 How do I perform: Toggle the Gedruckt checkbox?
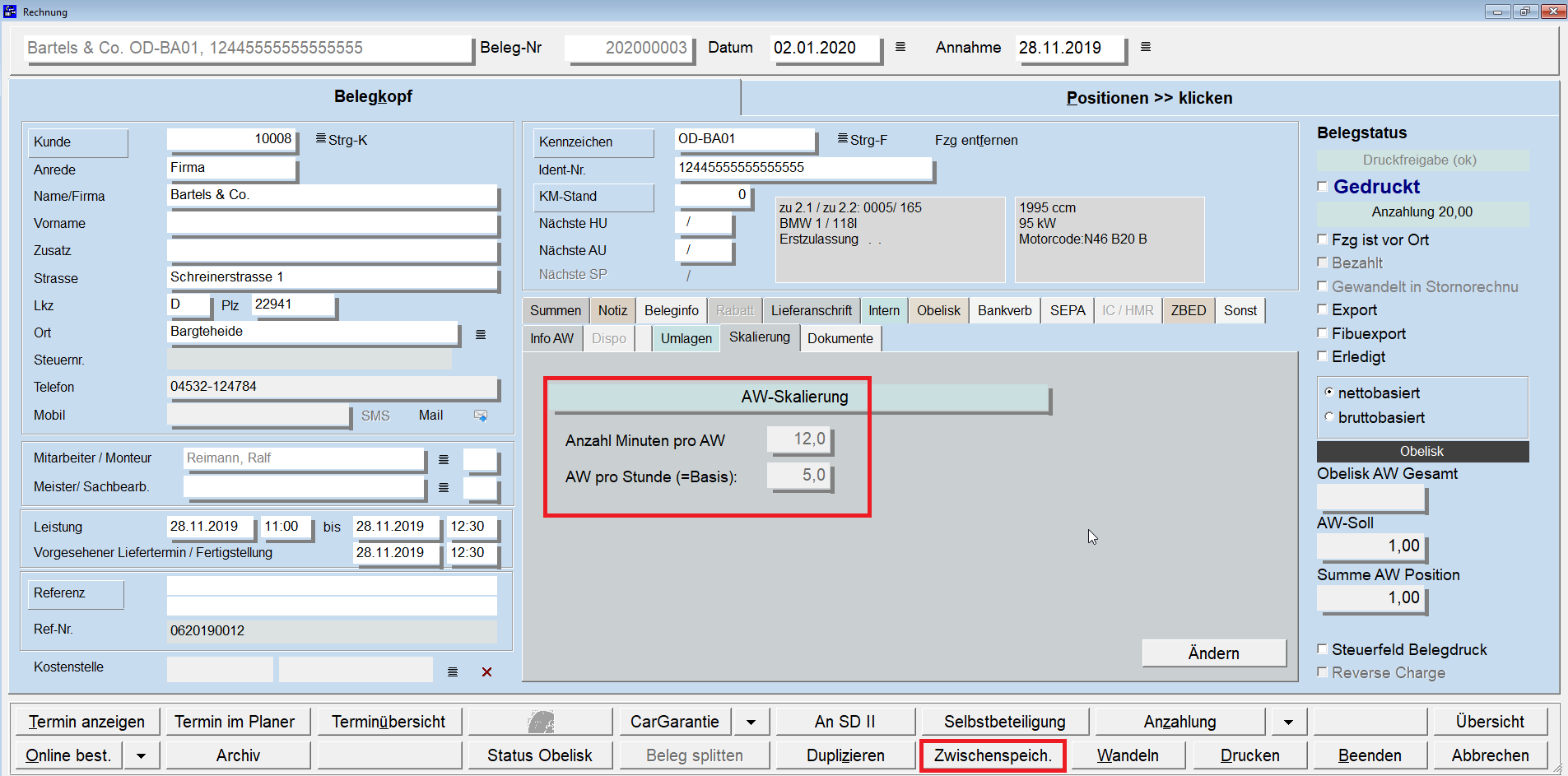point(1323,187)
